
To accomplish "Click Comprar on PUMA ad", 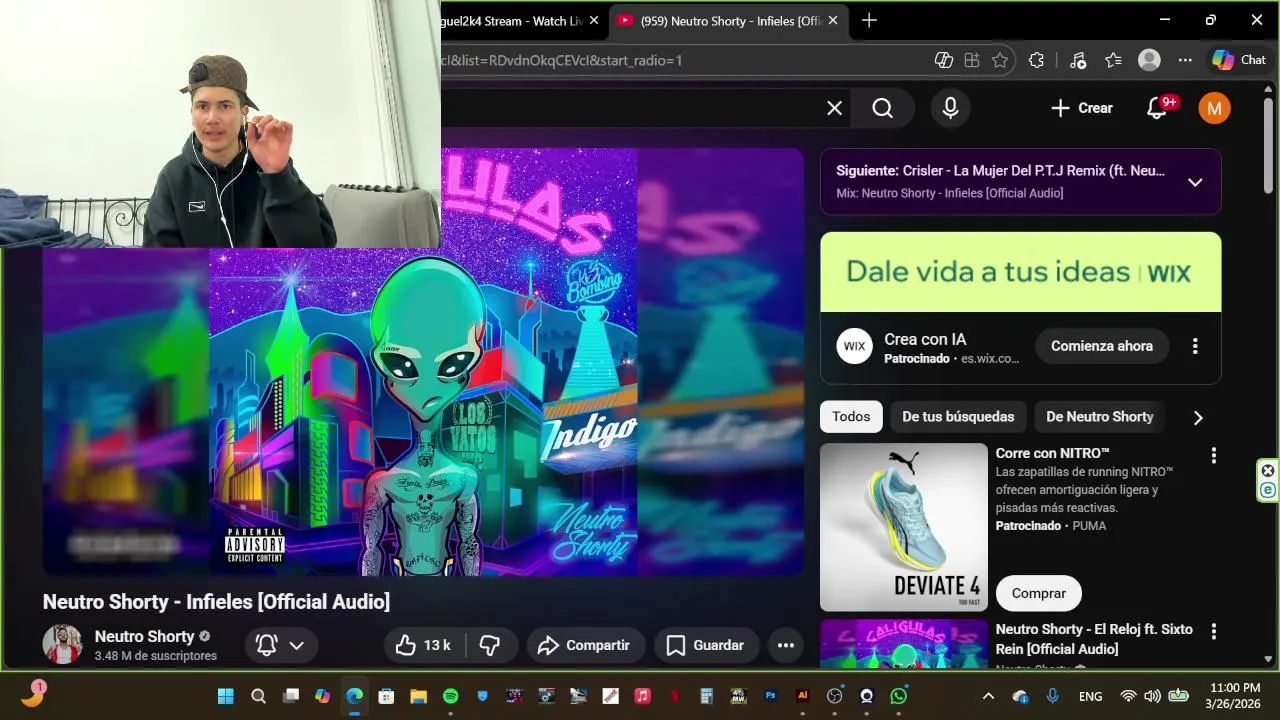I will pyautogui.click(x=1038, y=593).
